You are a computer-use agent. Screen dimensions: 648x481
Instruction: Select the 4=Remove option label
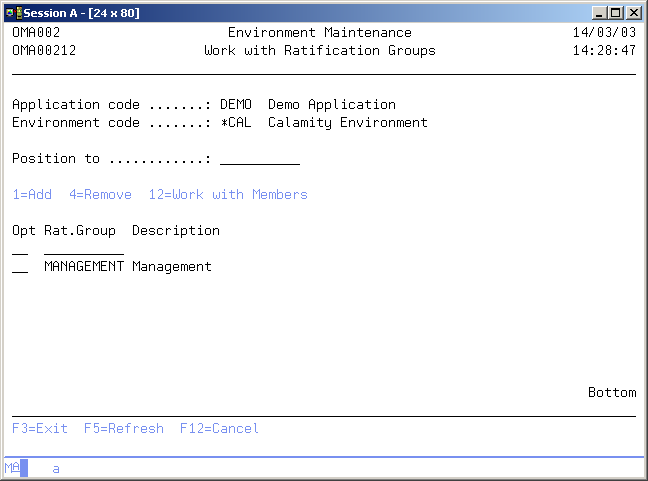click(x=100, y=195)
